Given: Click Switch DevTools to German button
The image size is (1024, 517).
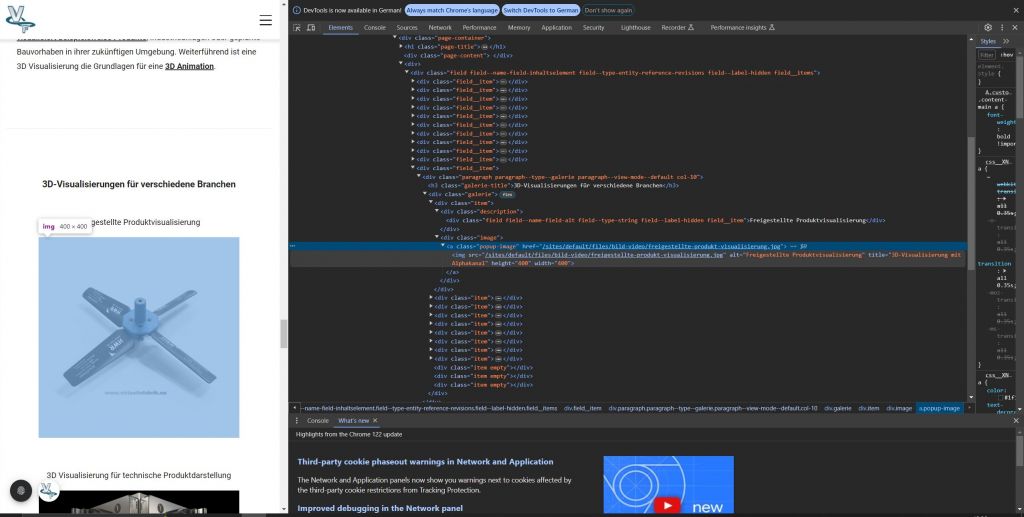Looking at the screenshot, I should point(540,9).
